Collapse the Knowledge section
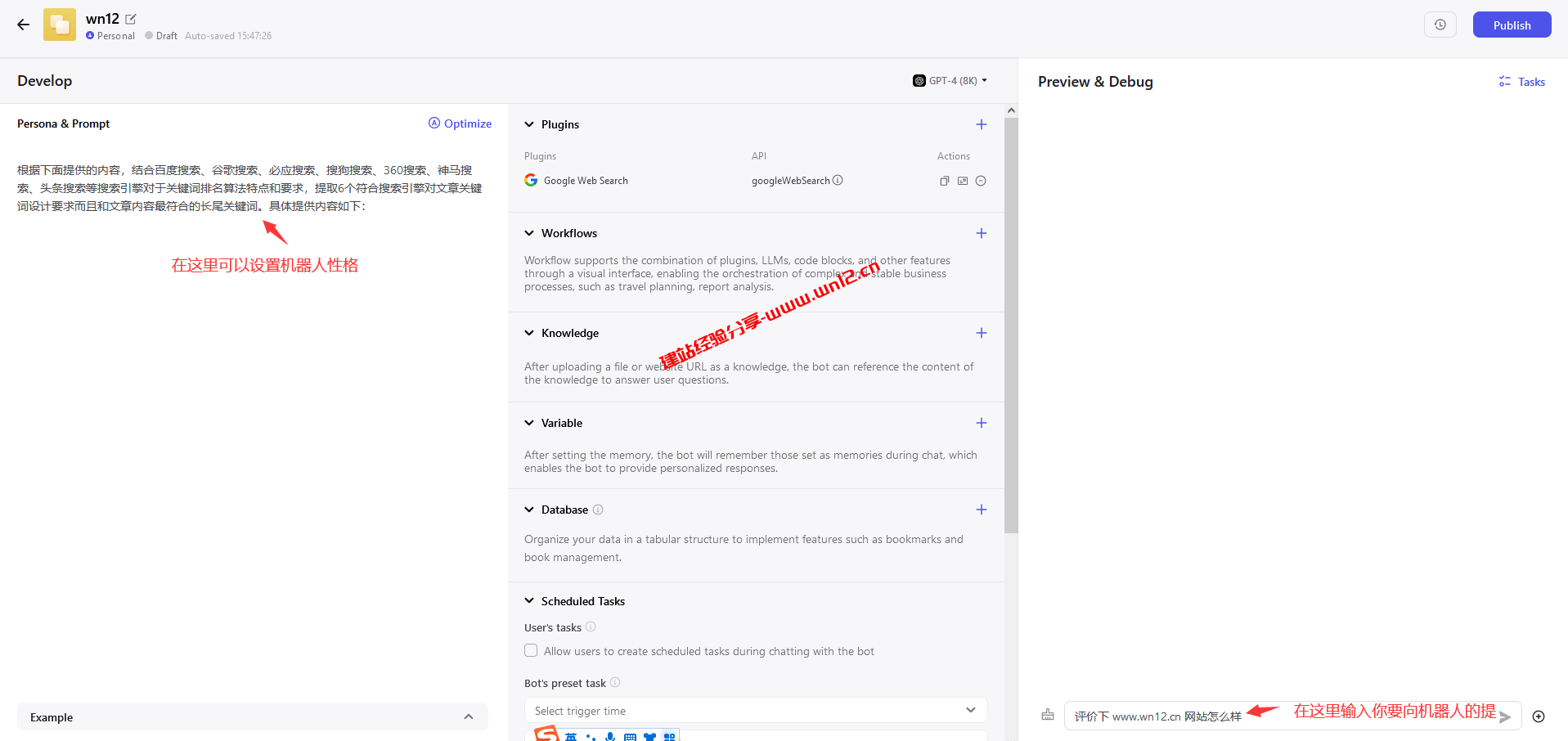 tap(529, 333)
